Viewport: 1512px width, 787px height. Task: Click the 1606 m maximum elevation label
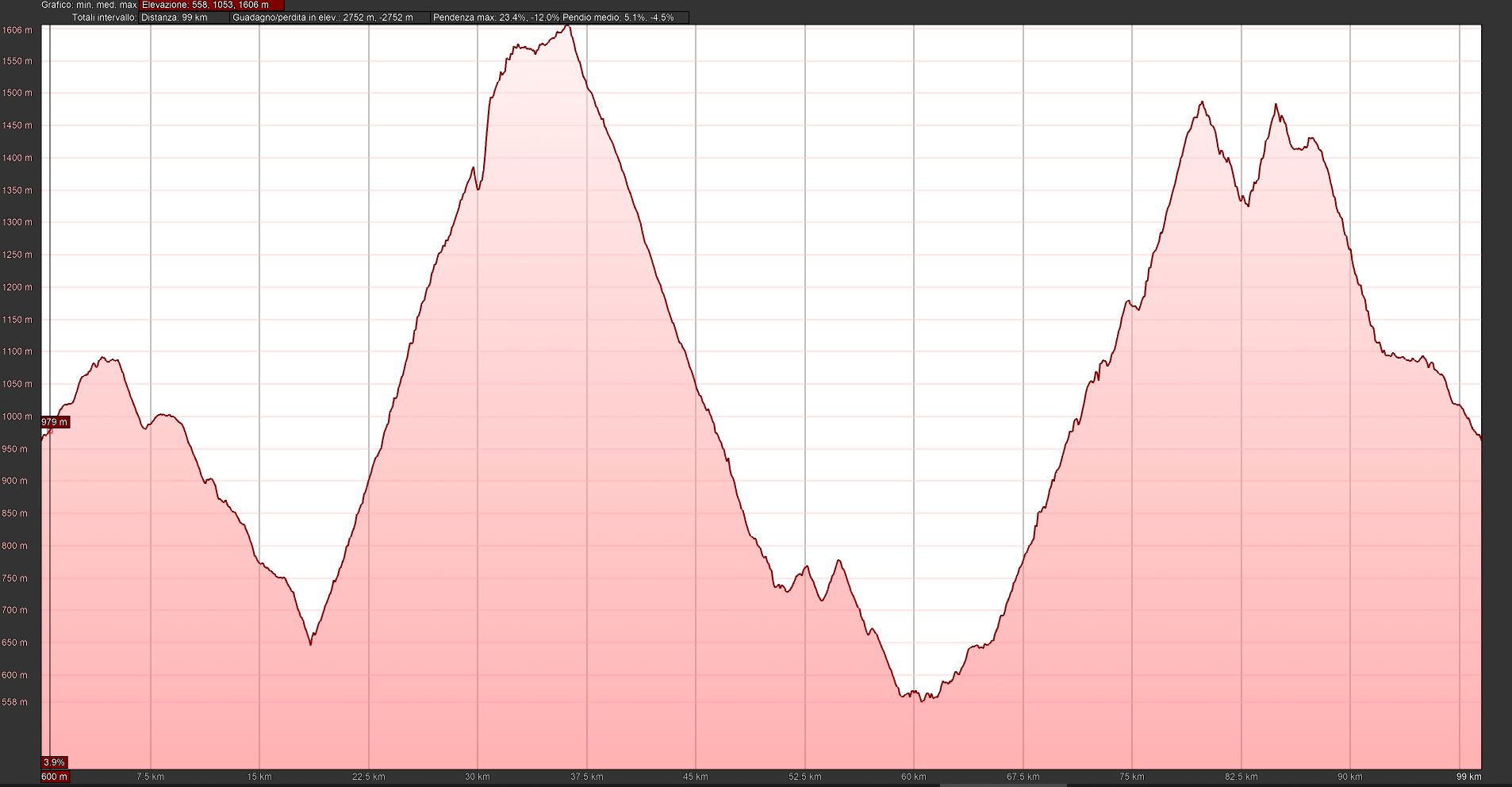[x=17, y=30]
